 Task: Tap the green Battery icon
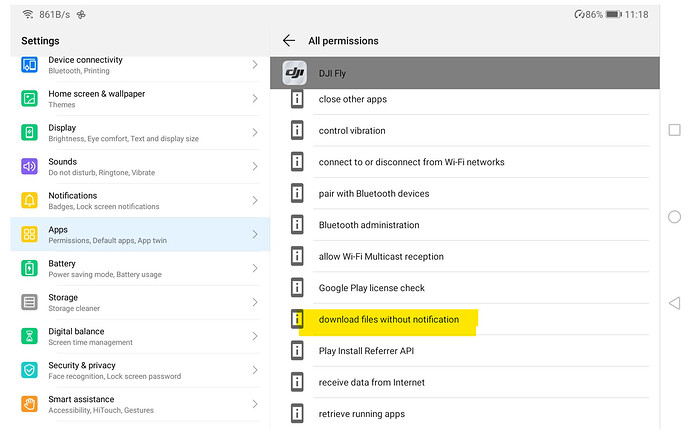pyautogui.click(x=29, y=268)
